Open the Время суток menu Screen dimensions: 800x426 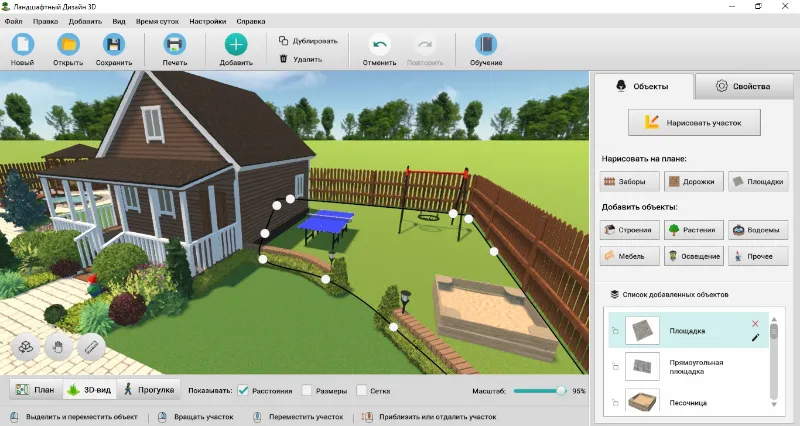click(157, 21)
